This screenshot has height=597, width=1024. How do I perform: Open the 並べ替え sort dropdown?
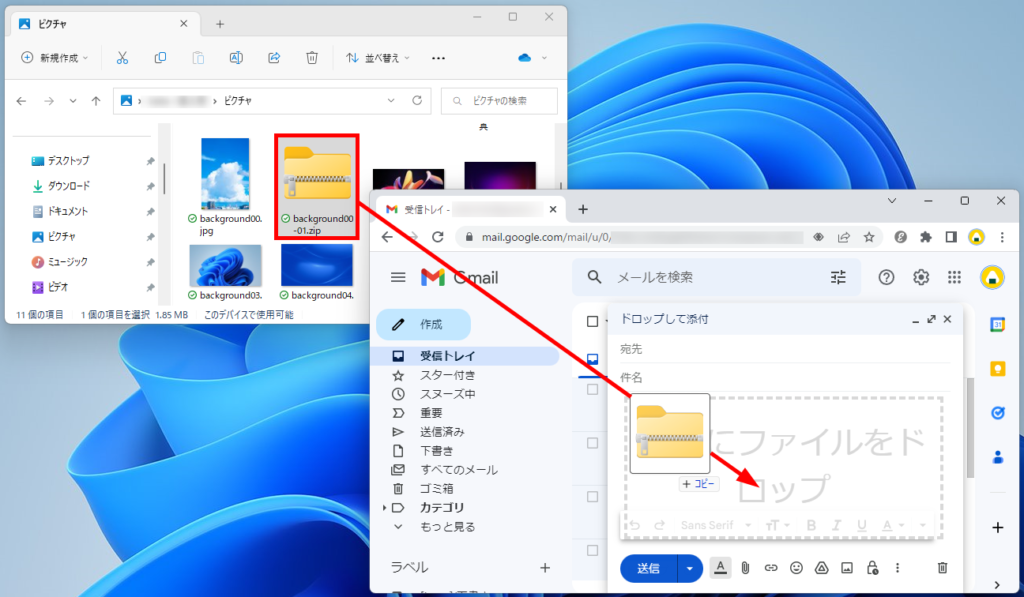coord(377,58)
